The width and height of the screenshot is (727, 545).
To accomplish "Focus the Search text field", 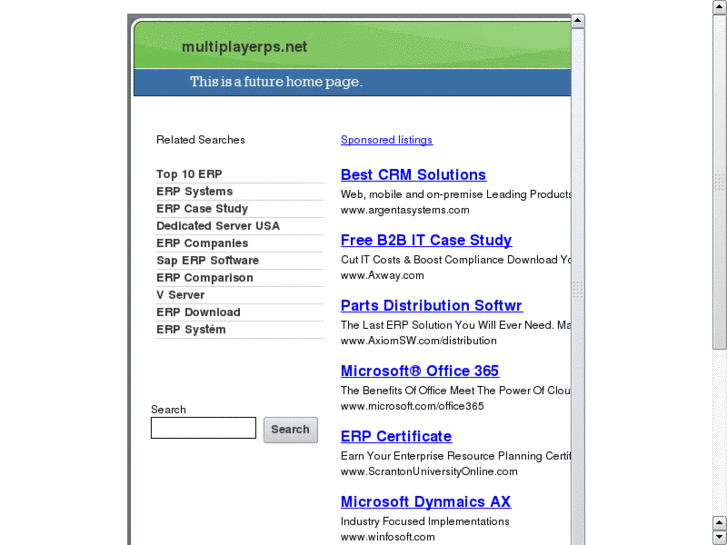I will click(203, 428).
